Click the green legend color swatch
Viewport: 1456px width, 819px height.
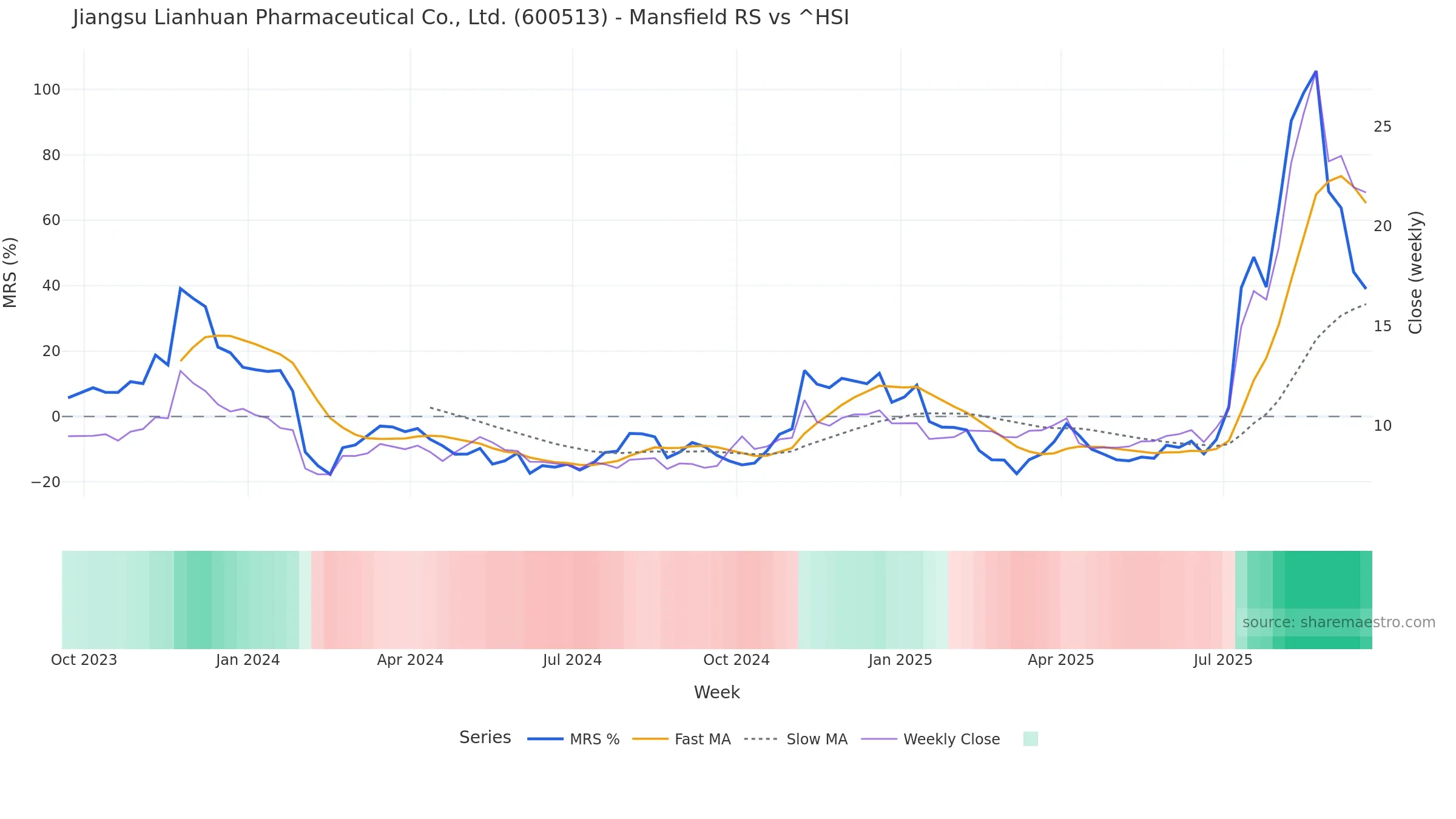(x=1030, y=738)
